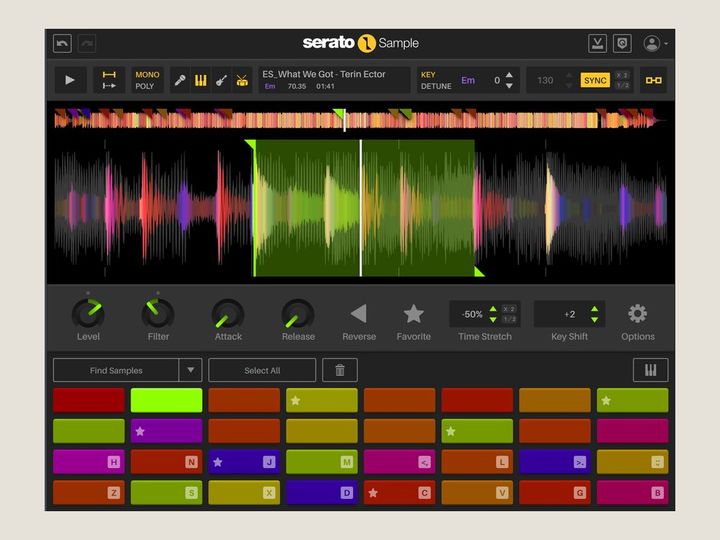Click the 130 BPM field
720x540 pixels.
(545, 80)
